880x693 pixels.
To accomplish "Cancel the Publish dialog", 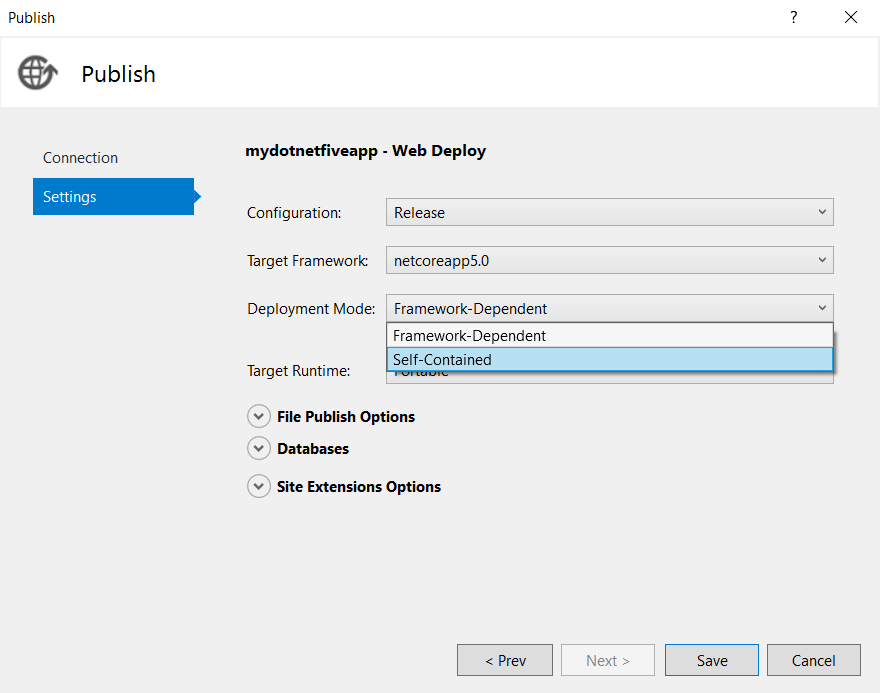I will coord(813,660).
